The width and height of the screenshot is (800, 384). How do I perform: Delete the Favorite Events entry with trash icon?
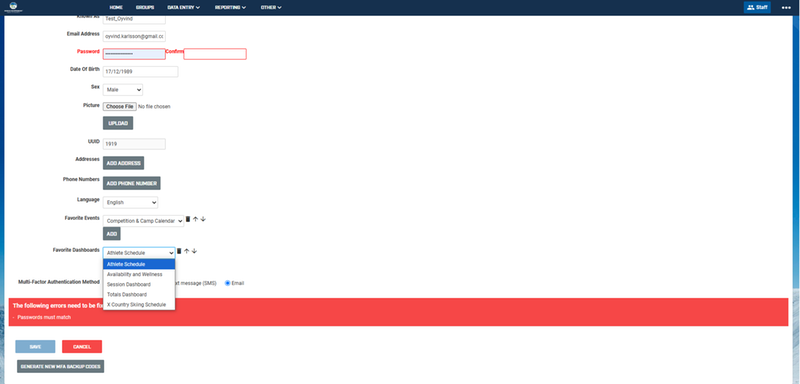187,219
